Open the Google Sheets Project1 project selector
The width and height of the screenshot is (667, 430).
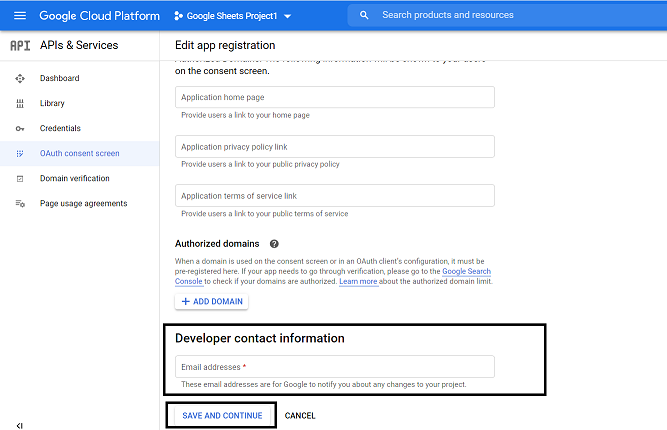tap(232, 17)
